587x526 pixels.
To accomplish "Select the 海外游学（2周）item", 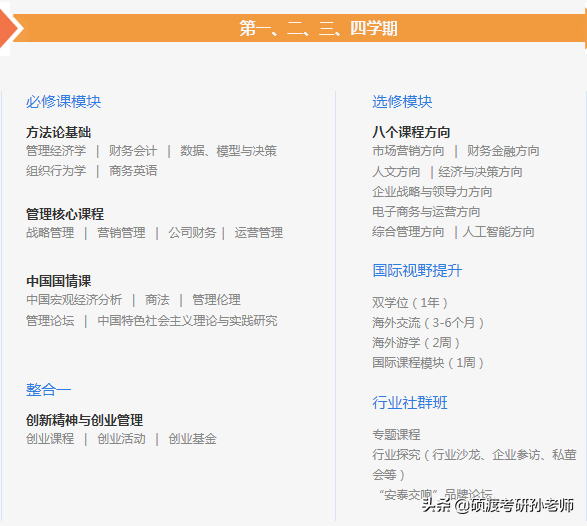I will 416,343.
